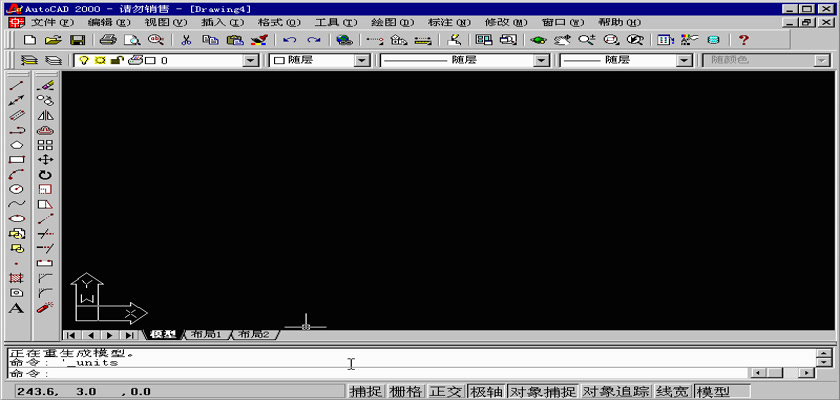Image resolution: width=840 pixels, height=400 pixels.
Task: Select the Array modify tool
Action: 46,145
